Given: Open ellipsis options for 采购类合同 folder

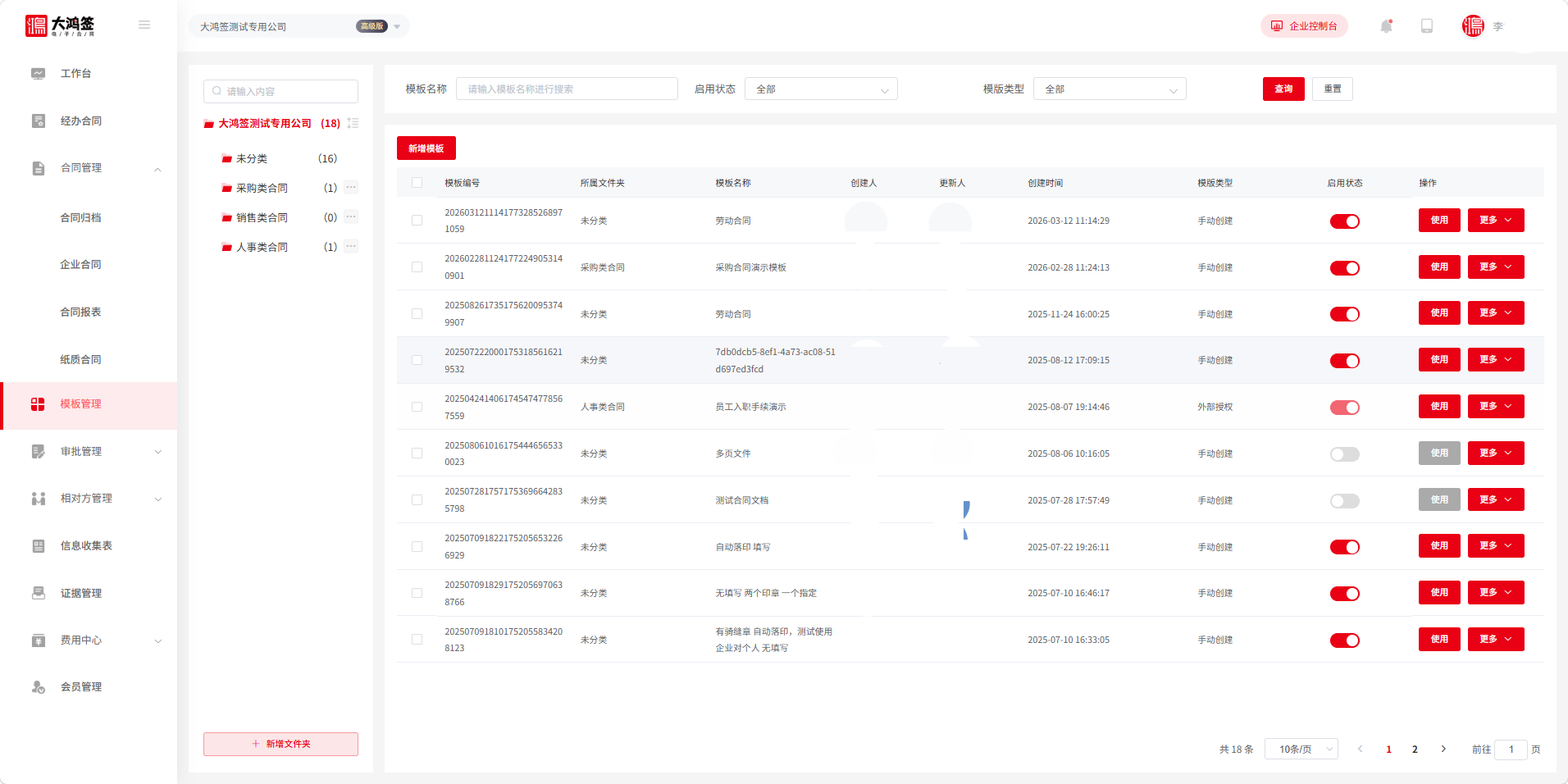Looking at the screenshot, I should pyautogui.click(x=351, y=188).
